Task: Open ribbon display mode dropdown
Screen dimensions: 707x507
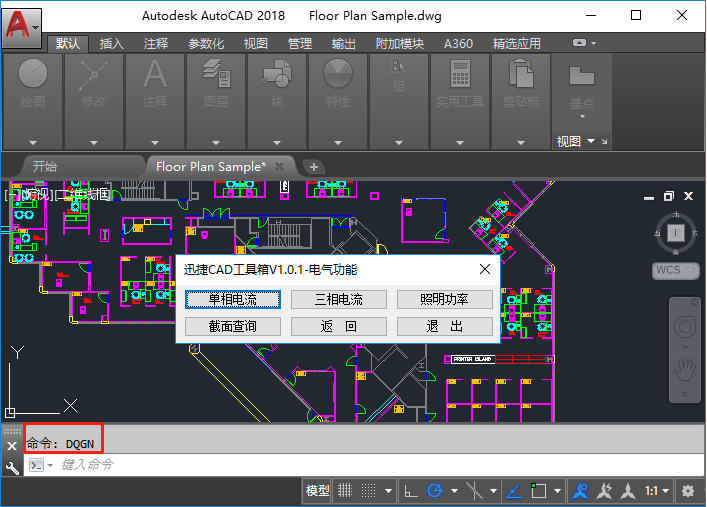Action: tap(593, 43)
